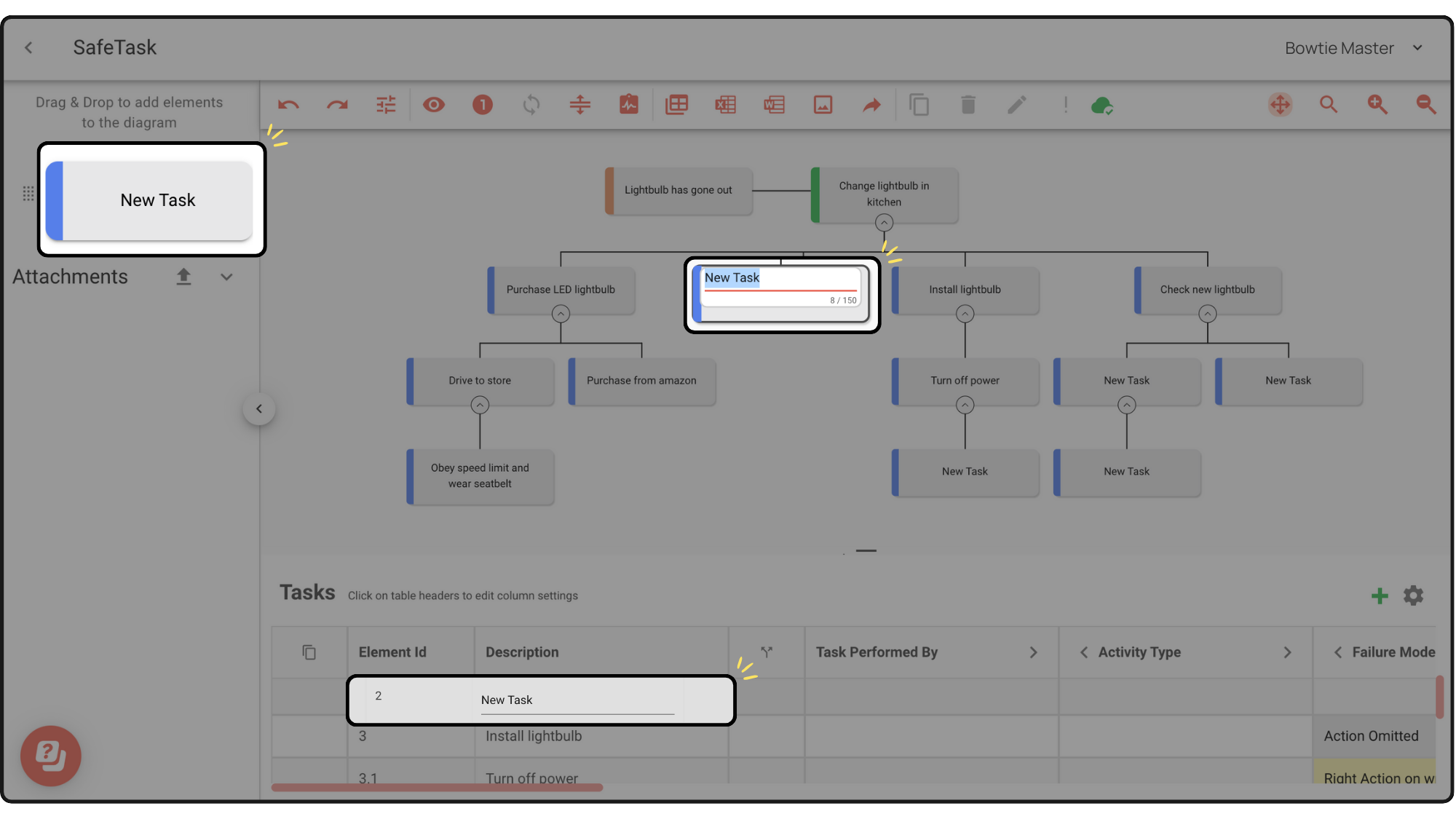Image resolution: width=1456 pixels, height=819 pixels.
Task: Check the cloud sync status indicator
Action: click(x=1101, y=105)
